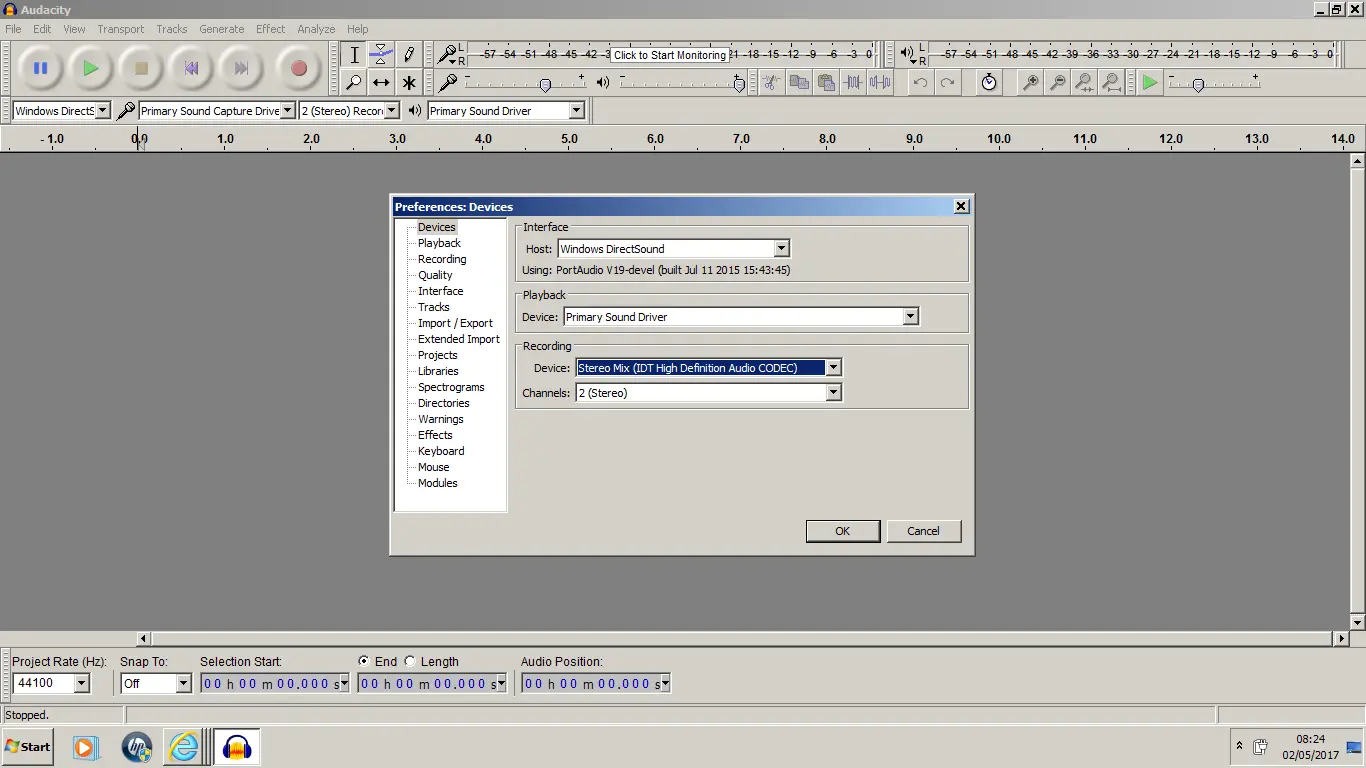The height and width of the screenshot is (768, 1366).
Task: Click the Stop transport button
Action: [141, 68]
